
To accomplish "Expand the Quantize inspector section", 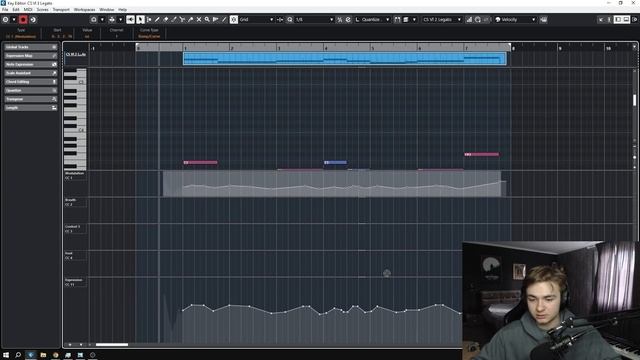I will click(31, 91).
